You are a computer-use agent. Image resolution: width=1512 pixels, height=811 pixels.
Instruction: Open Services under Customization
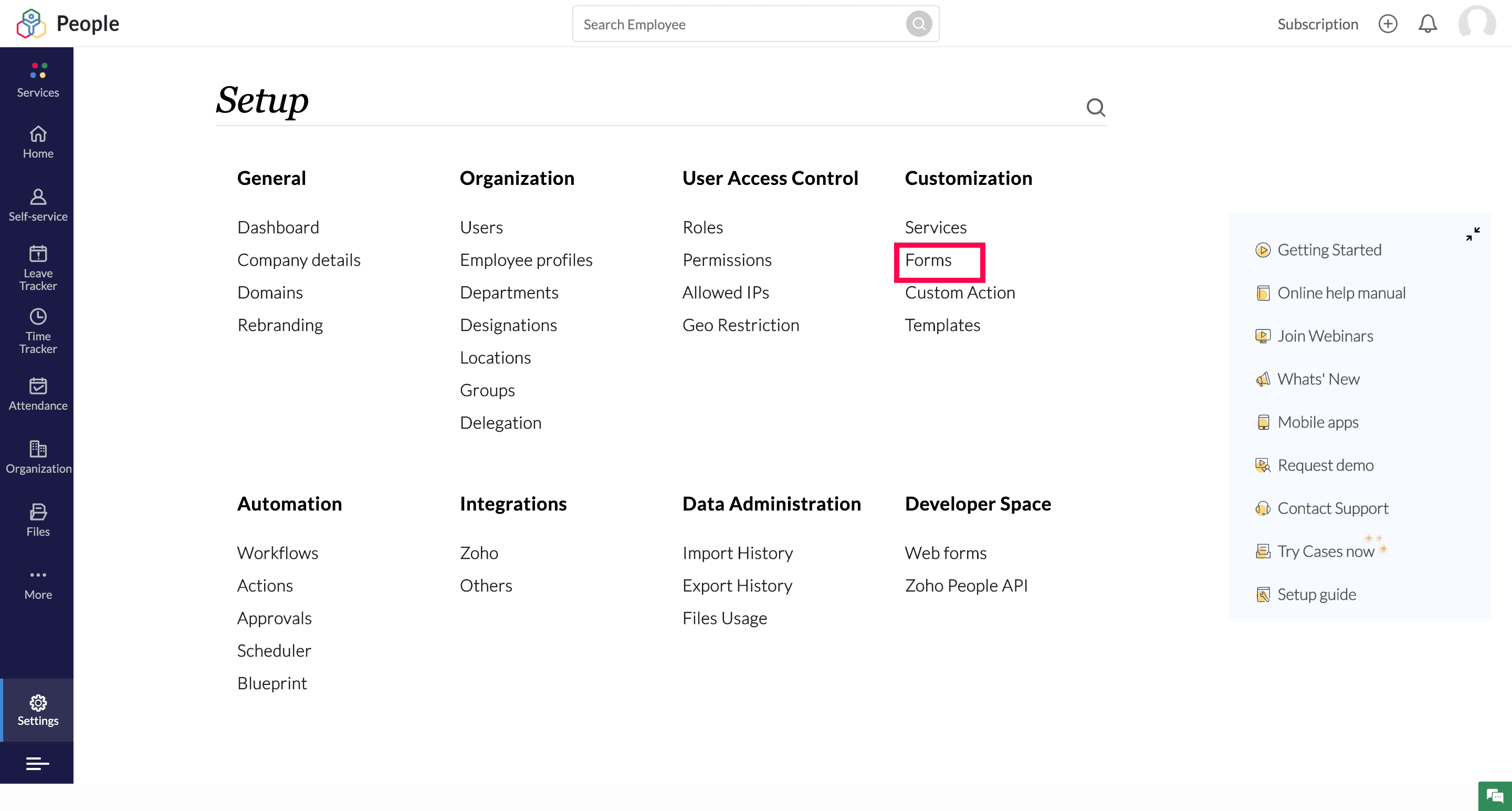click(x=936, y=227)
